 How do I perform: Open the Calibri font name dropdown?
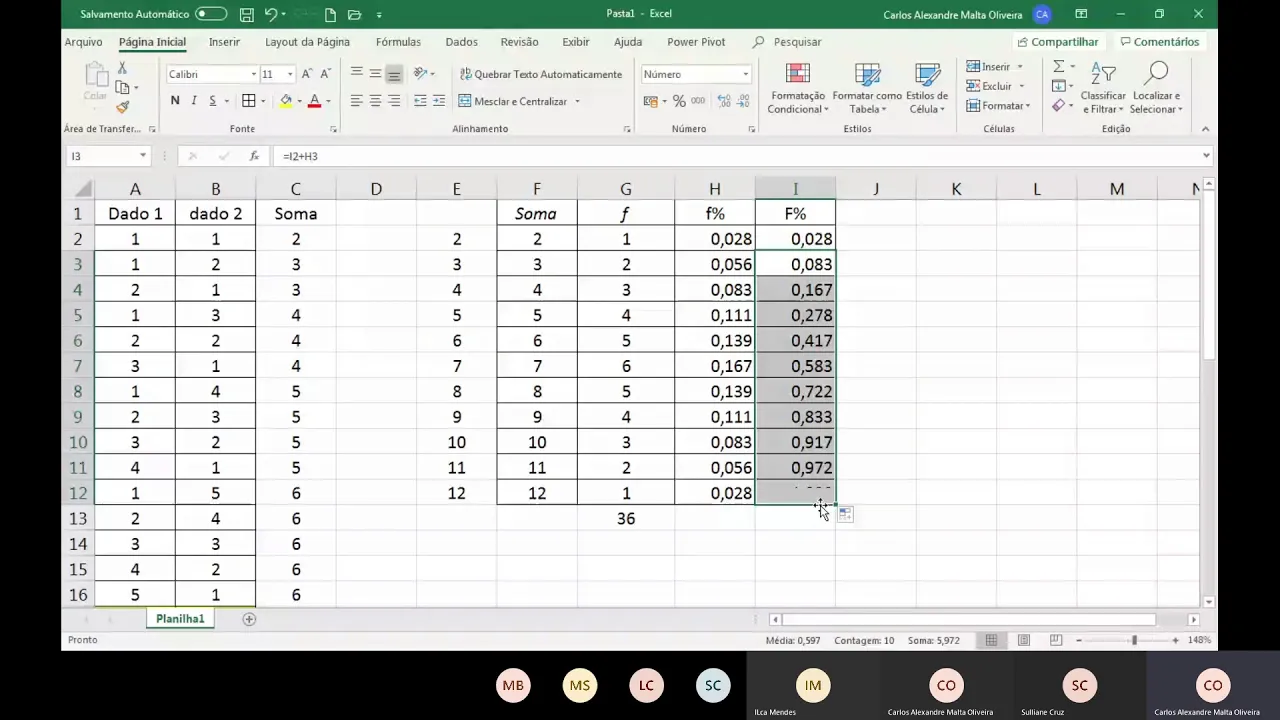click(253, 74)
